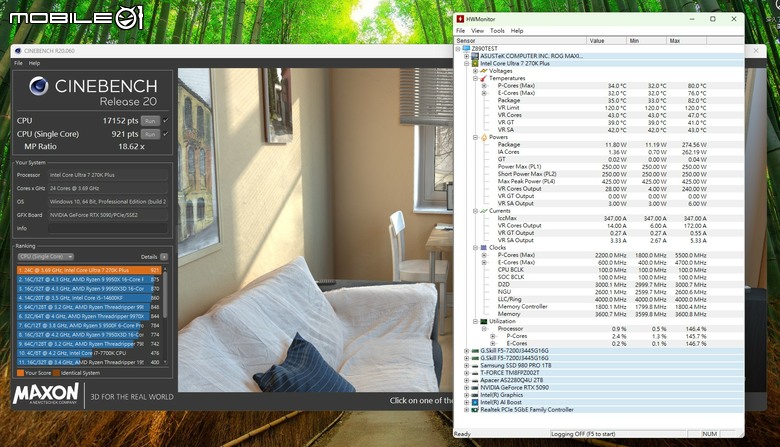The height and width of the screenshot is (447, 780).
Task: Click the Details toggle button in Ranking
Action: pyautogui.click(x=164, y=257)
